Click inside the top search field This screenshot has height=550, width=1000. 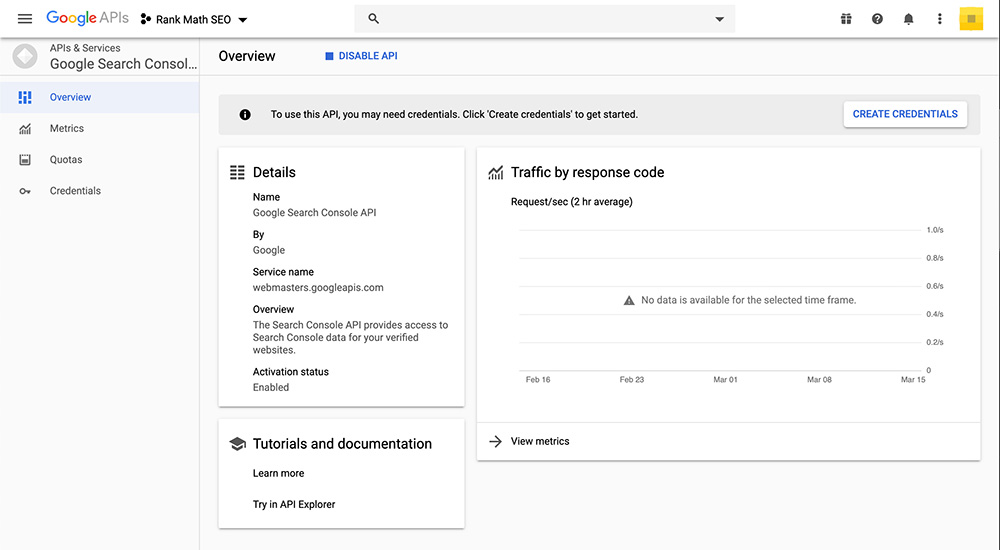(540, 19)
